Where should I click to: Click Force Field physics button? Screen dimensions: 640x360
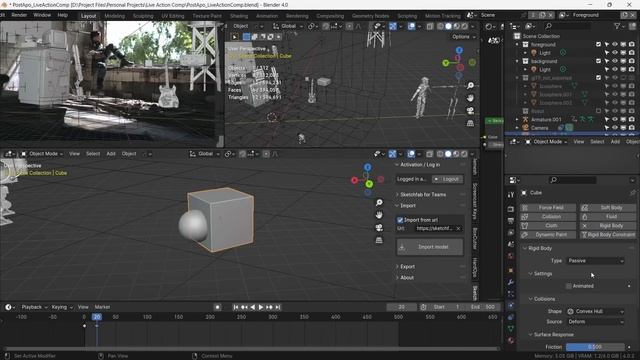548,208
